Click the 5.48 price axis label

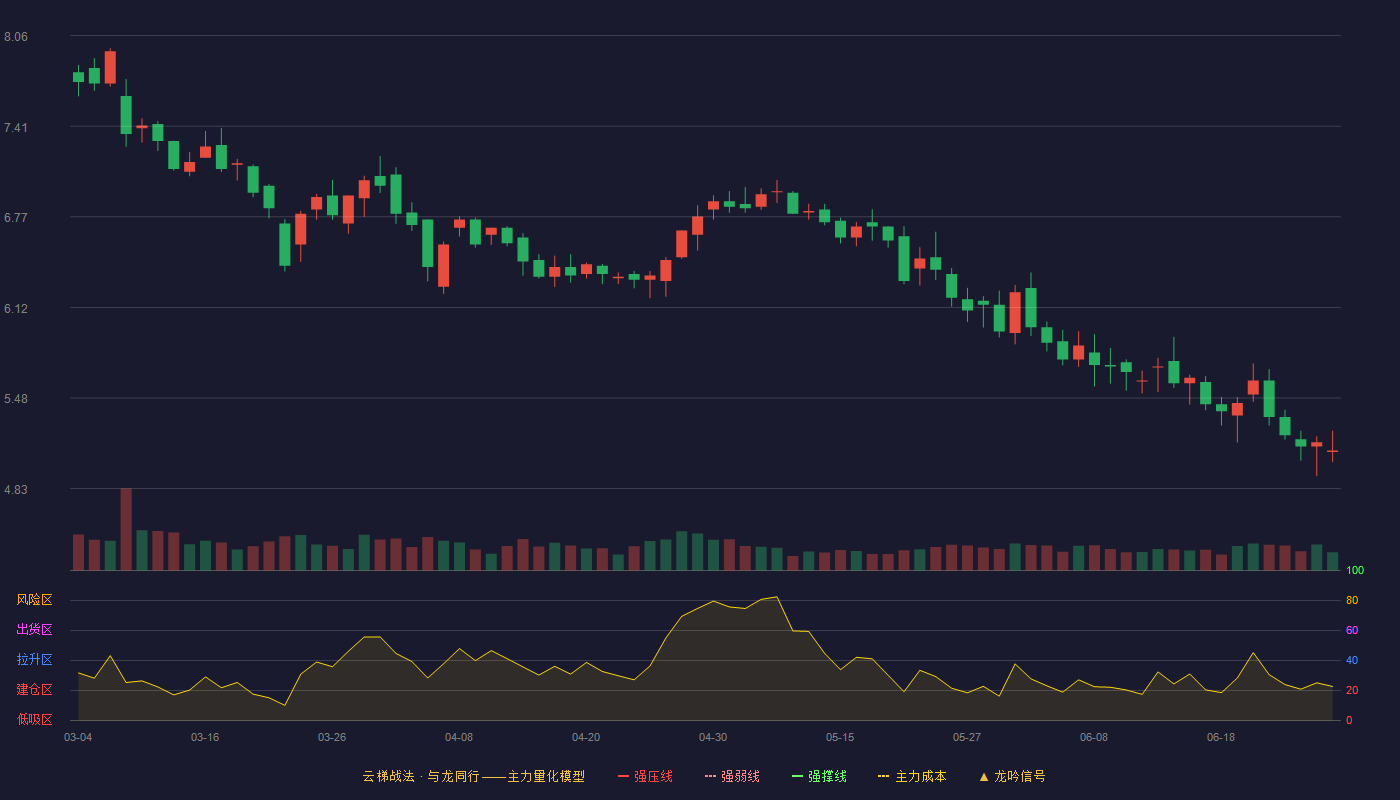16,399
